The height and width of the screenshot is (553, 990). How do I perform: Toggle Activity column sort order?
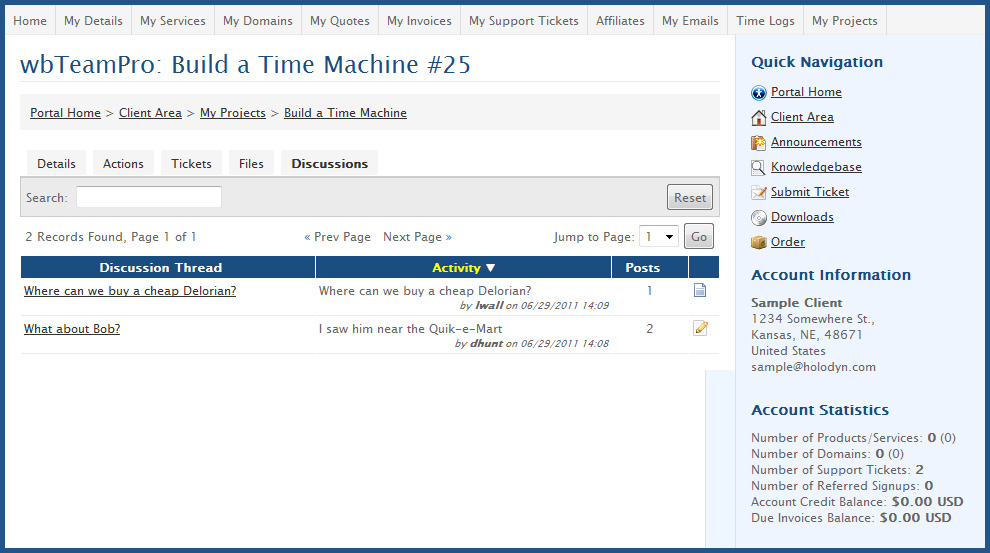464,268
